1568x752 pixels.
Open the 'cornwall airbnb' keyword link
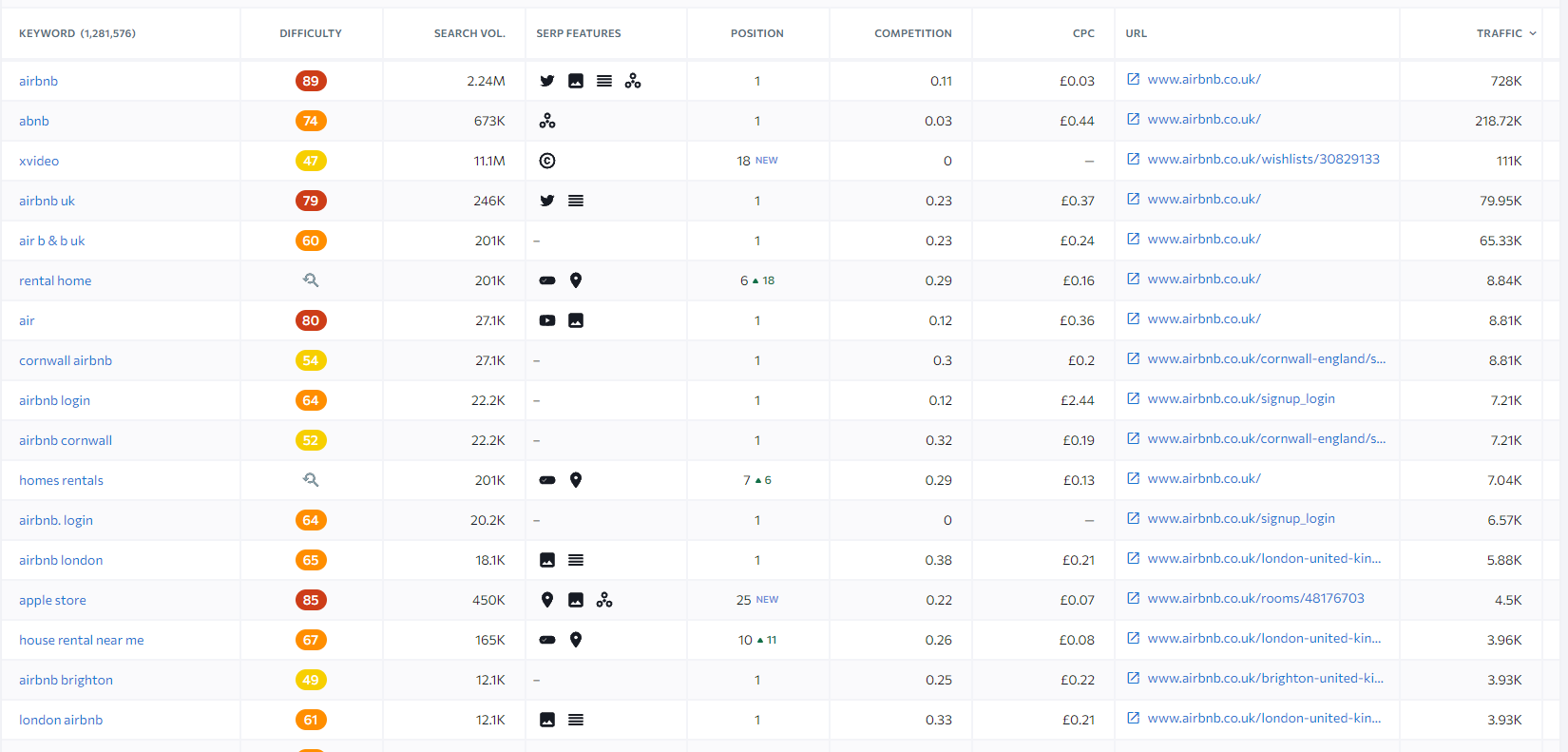pos(66,360)
